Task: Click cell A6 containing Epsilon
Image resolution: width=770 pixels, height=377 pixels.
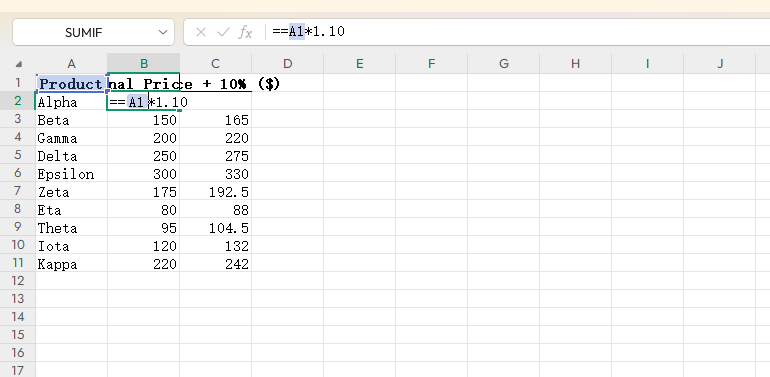Action: click(72, 173)
